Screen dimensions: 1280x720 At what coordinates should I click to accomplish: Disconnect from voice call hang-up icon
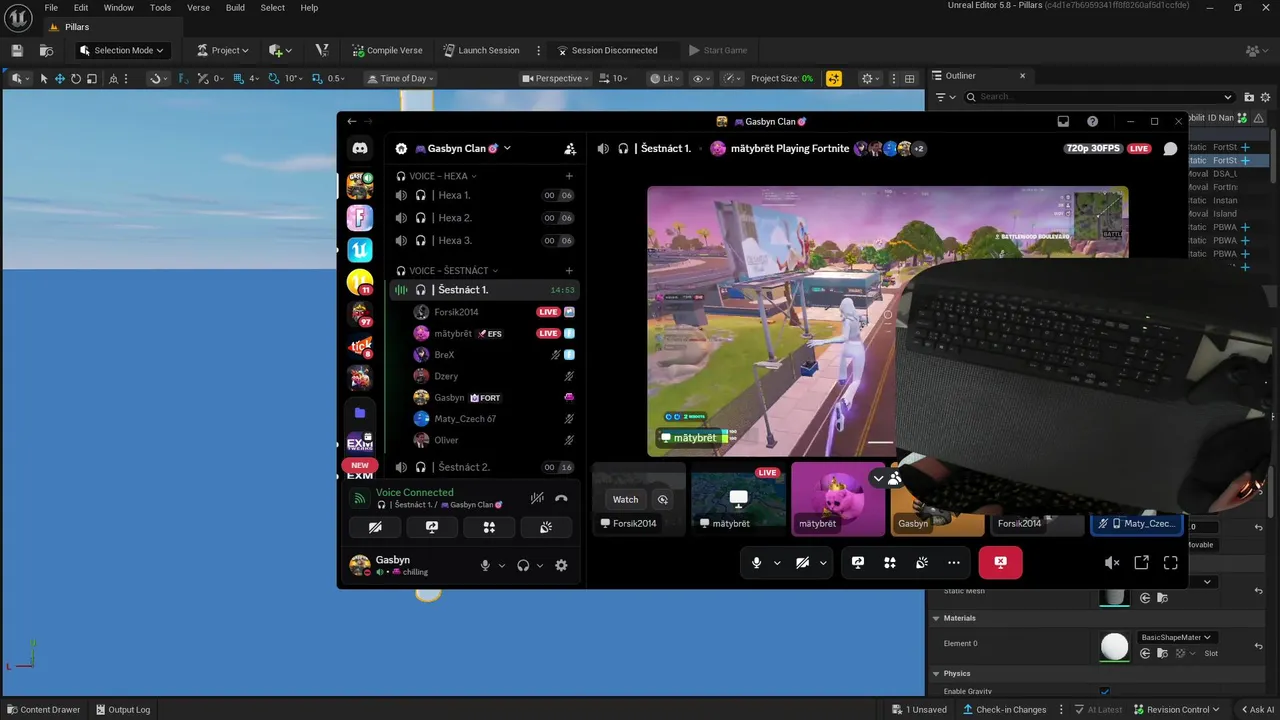pyautogui.click(x=561, y=498)
